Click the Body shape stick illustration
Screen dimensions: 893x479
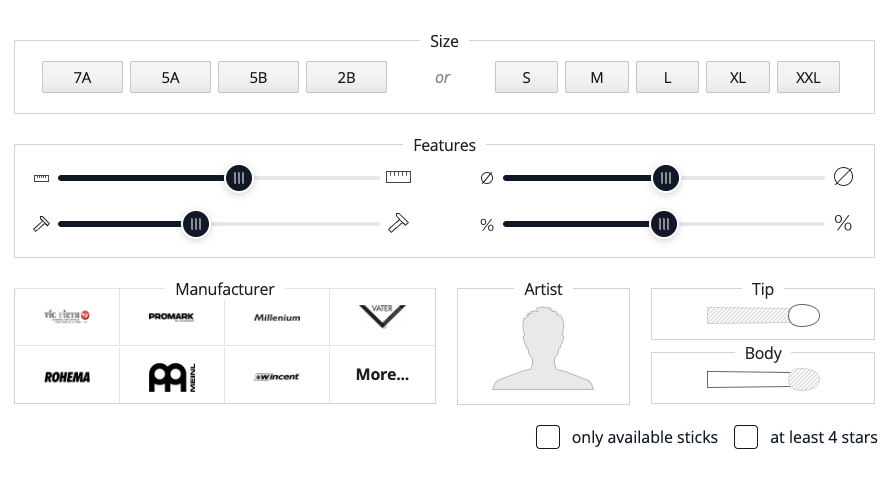pos(763,379)
